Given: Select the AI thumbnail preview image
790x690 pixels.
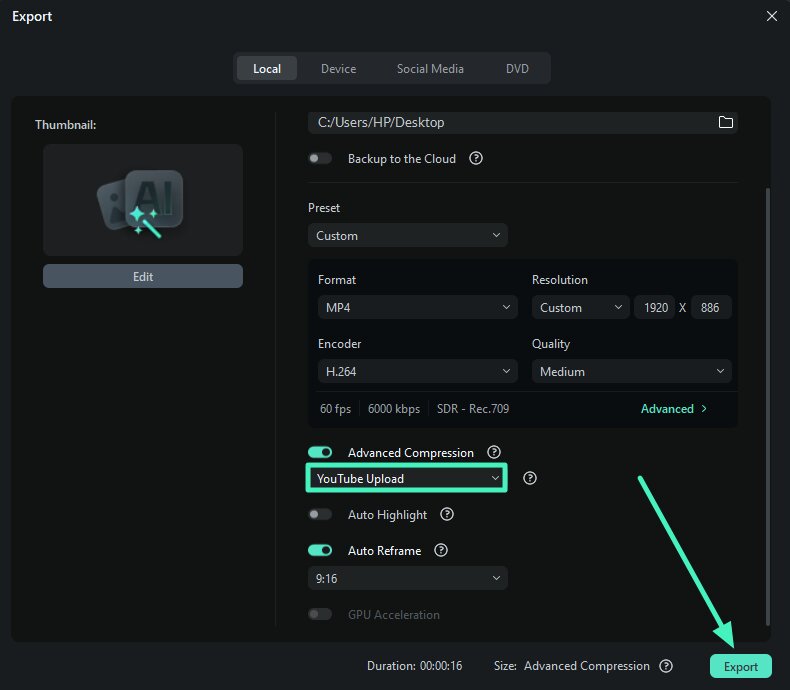Looking at the screenshot, I should click(143, 200).
